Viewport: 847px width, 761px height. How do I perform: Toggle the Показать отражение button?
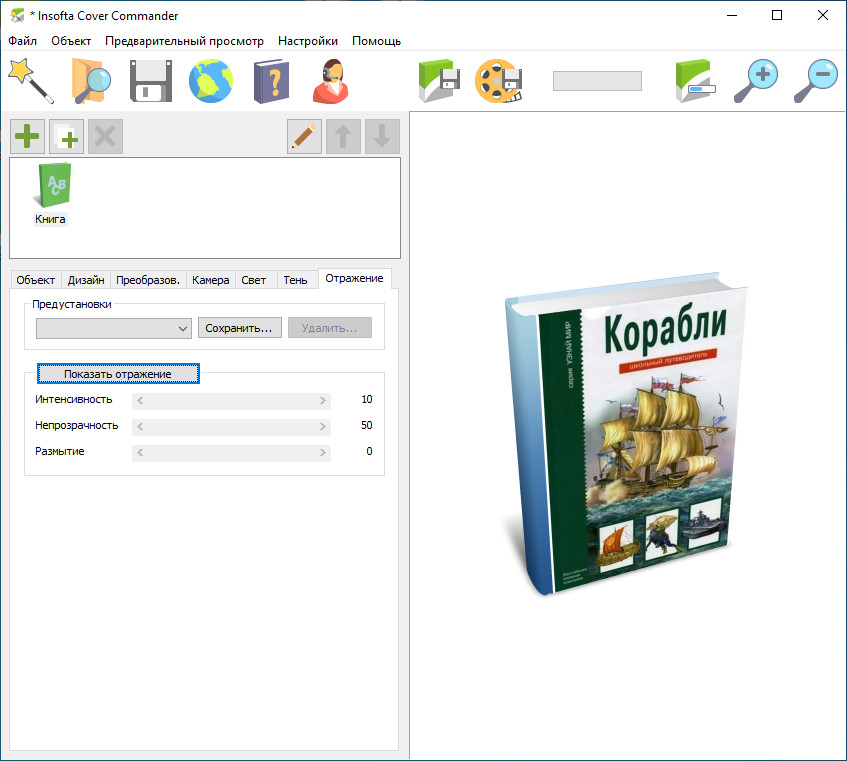[118, 374]
